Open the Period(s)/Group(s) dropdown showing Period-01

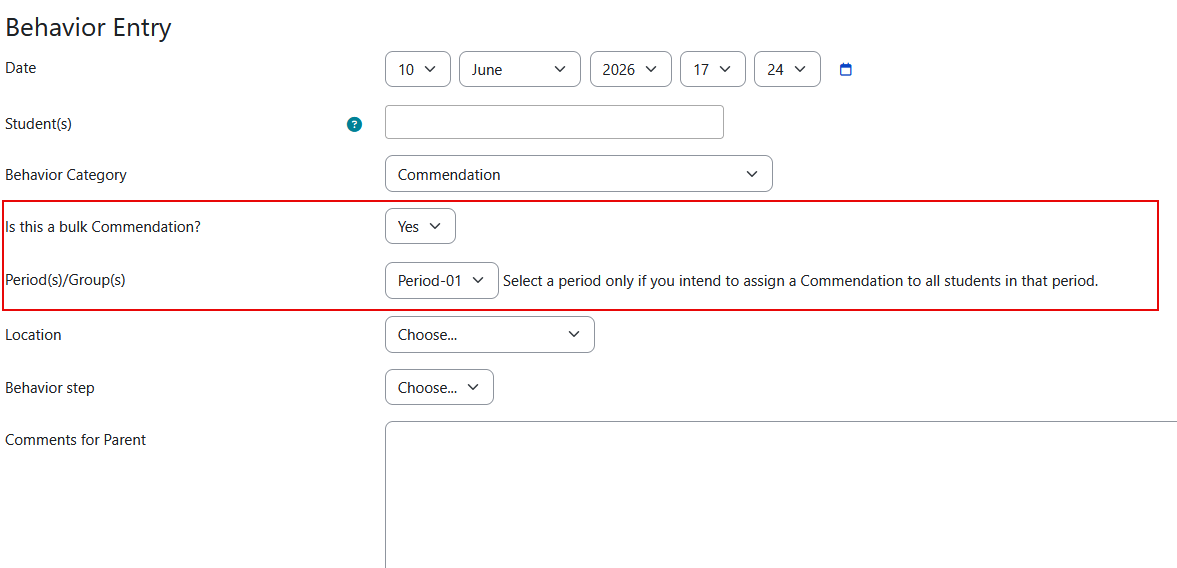pos(441,281)
